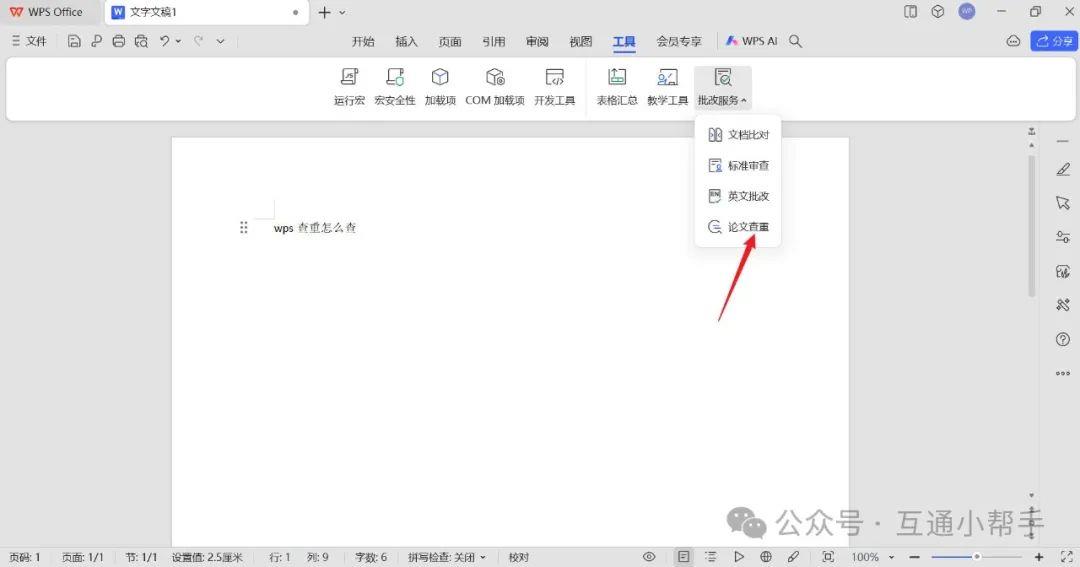Expand the quick access toolbar customize arrow
This screenshot has width=1080, height=567.
tap(220, 41)
